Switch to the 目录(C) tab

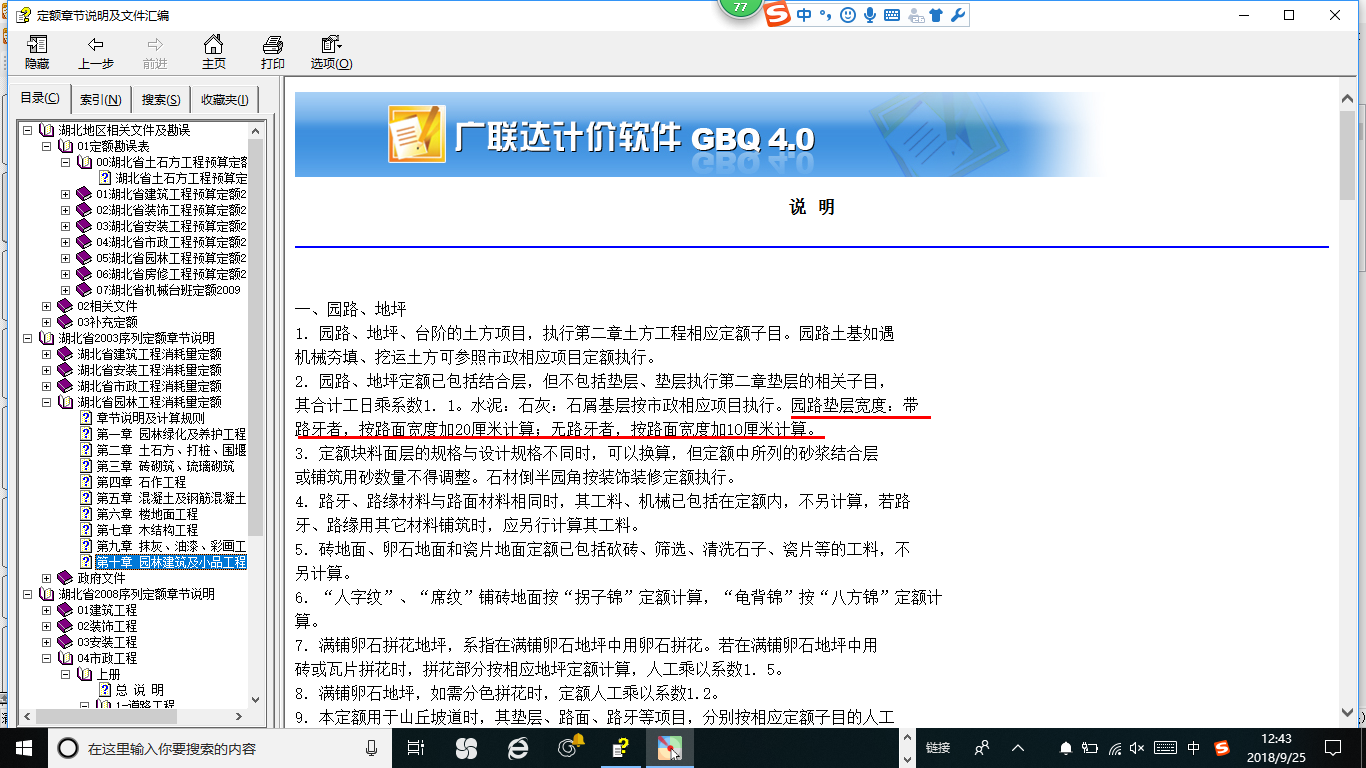[40, 99]
